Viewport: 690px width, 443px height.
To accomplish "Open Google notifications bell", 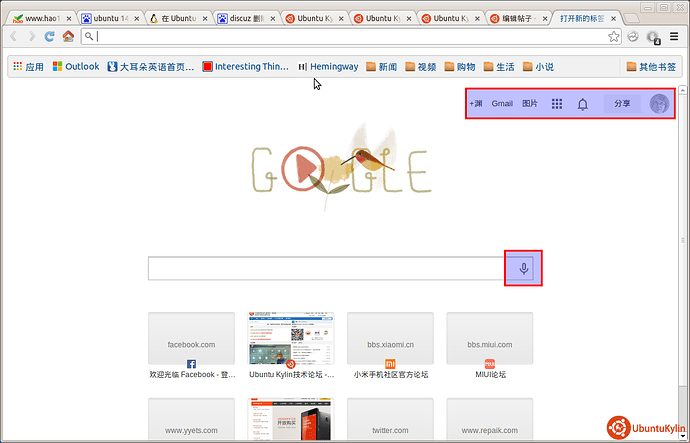I will point(583,104).
